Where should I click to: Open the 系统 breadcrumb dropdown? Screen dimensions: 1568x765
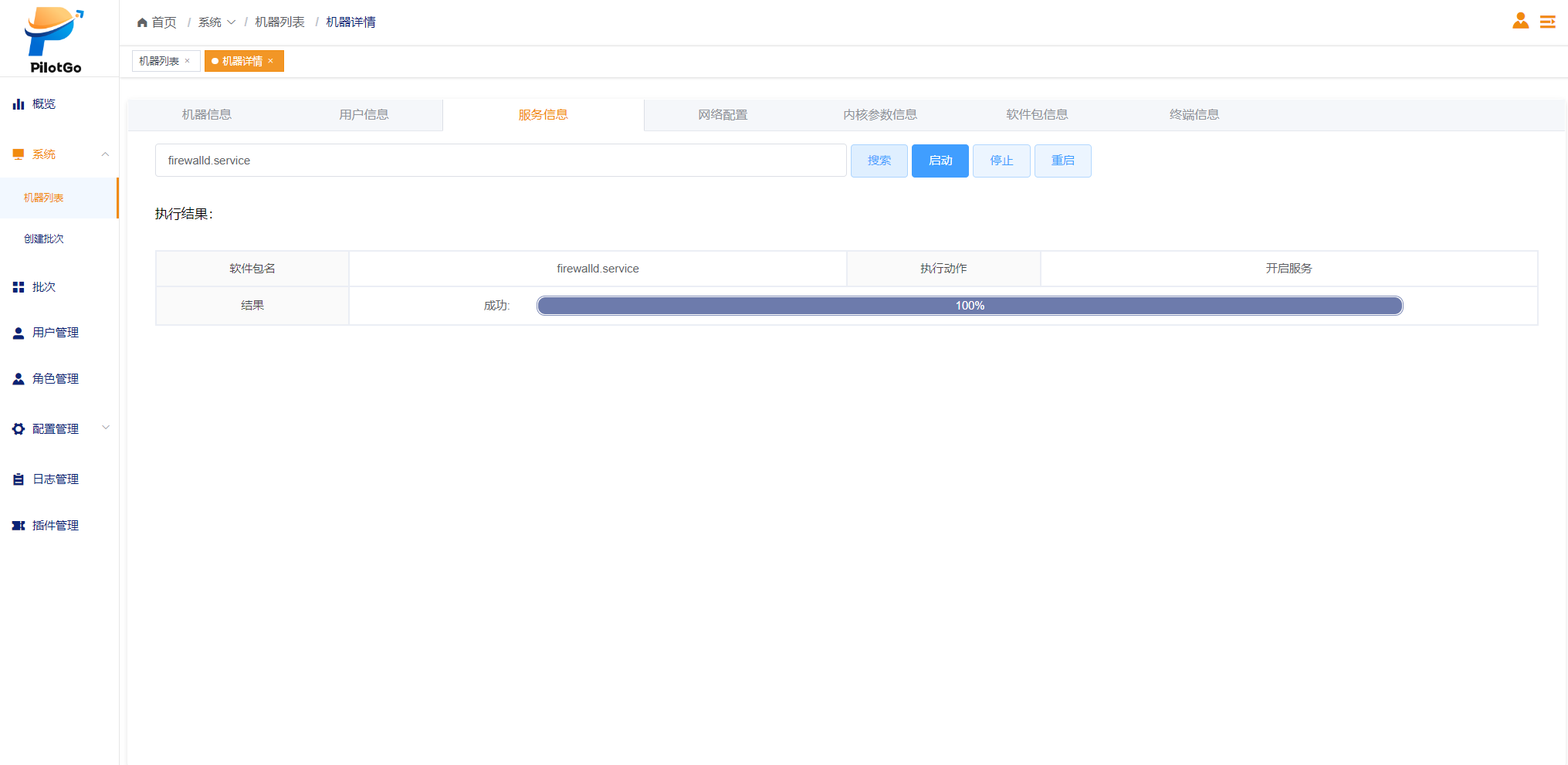[x=216, y=22]
